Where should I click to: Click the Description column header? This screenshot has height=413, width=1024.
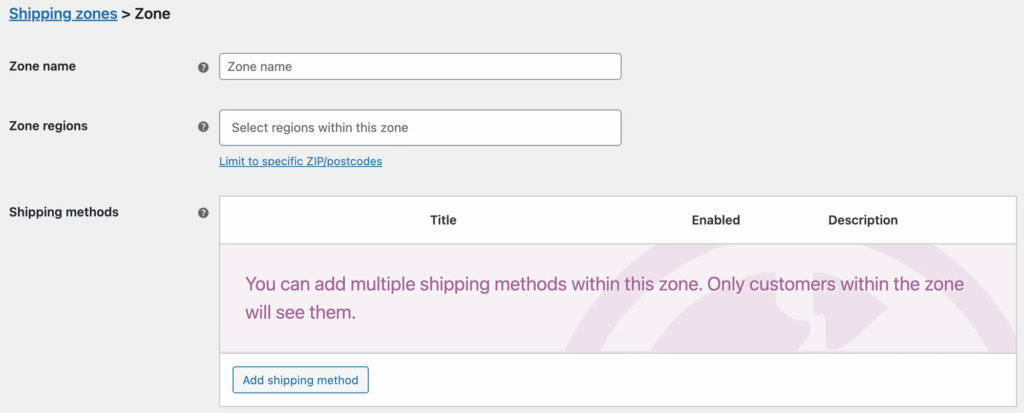863,220
